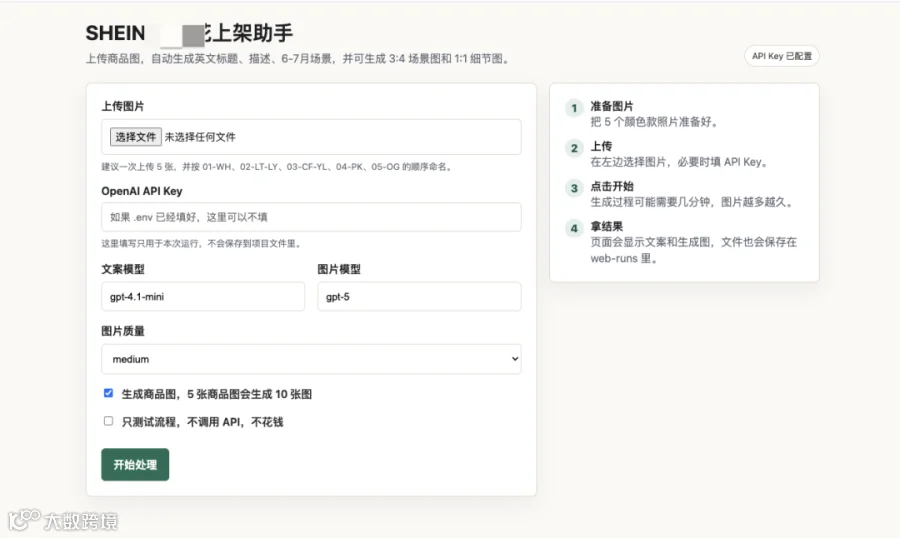Click the 图片模型 gpt-5 field

pyautogui.click(x=419, y=296)
